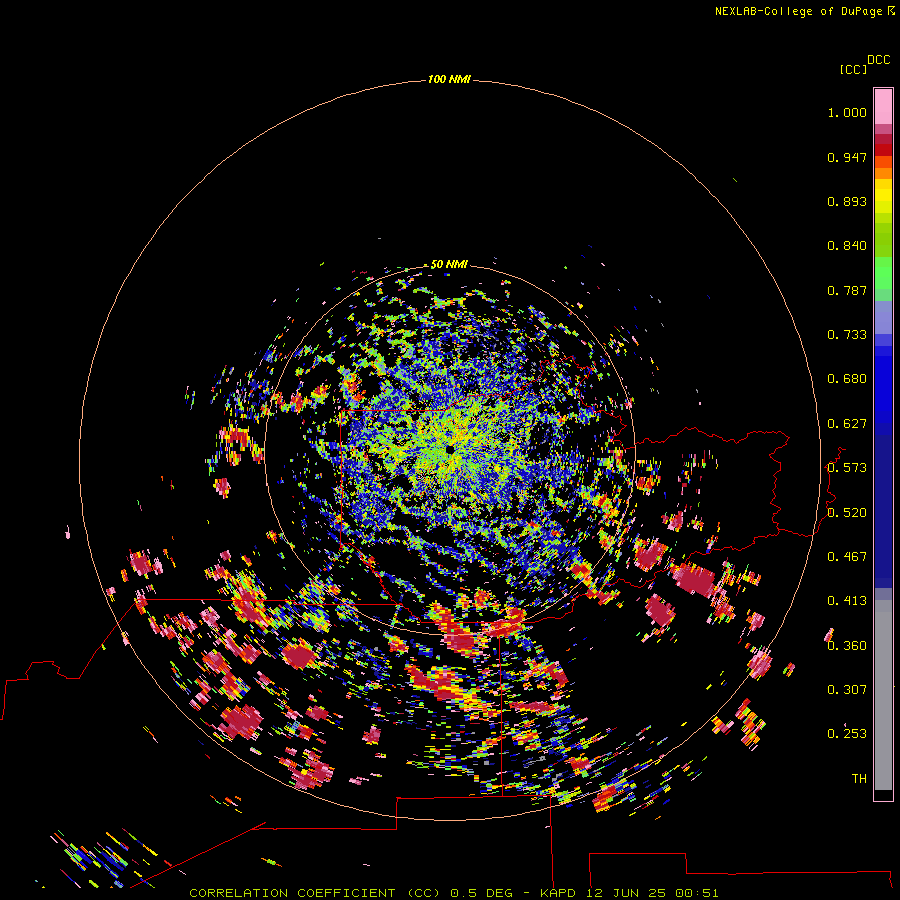The height and width of the screenshot is (900, 900).
Task: Click the radar site center black dot
Action: 451,449
